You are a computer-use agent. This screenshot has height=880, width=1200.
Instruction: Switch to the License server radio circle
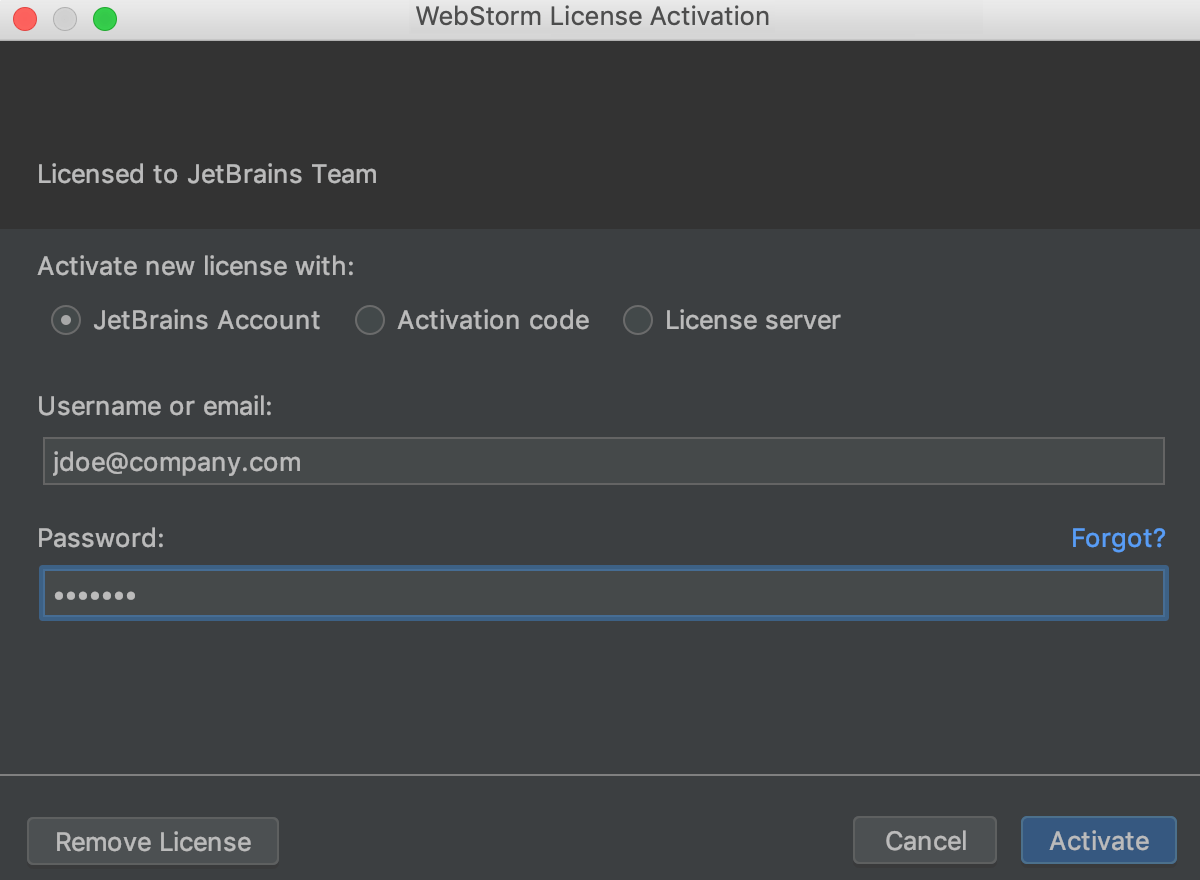638,321
